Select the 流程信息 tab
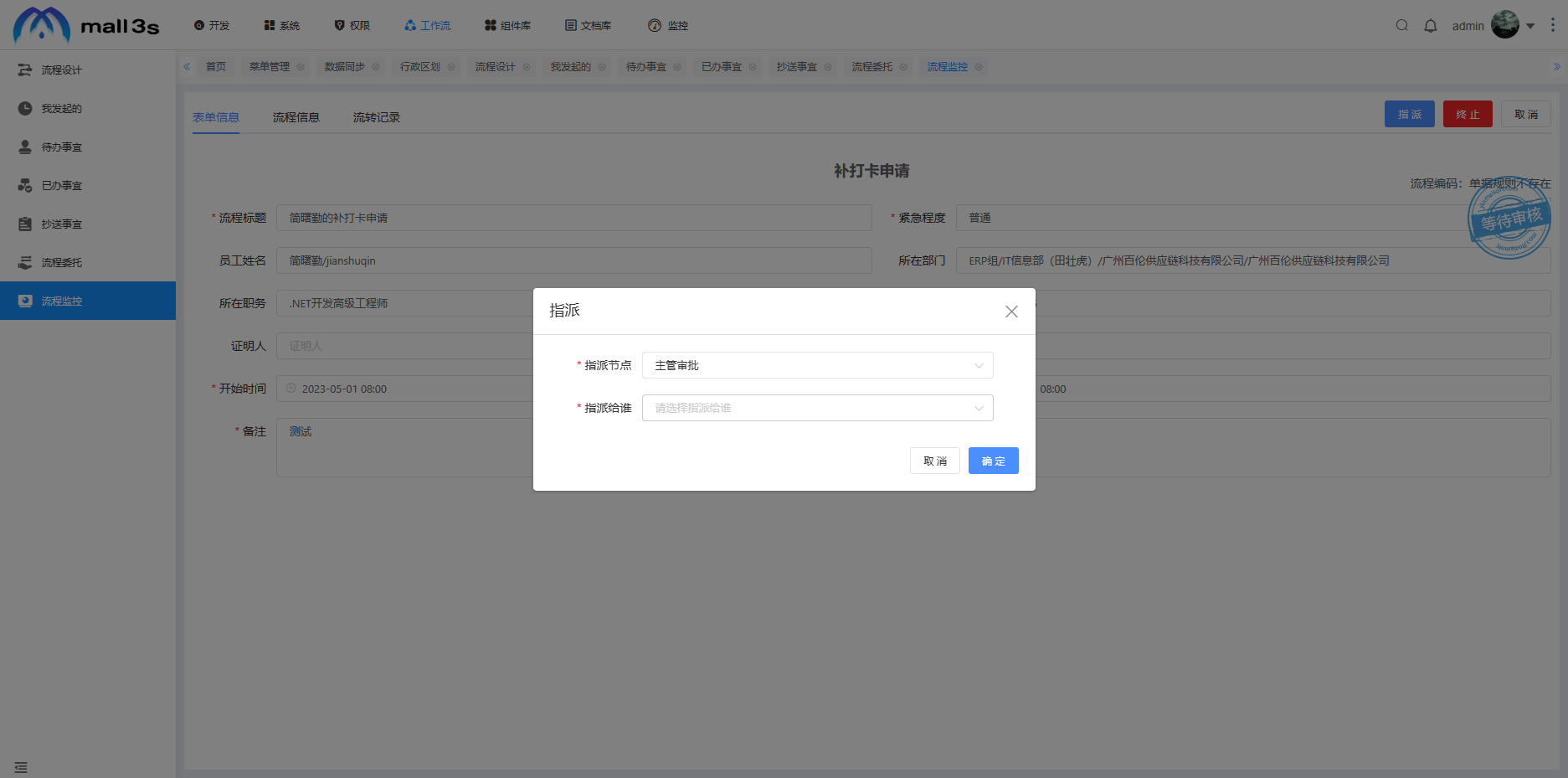 tap(296, 117)
